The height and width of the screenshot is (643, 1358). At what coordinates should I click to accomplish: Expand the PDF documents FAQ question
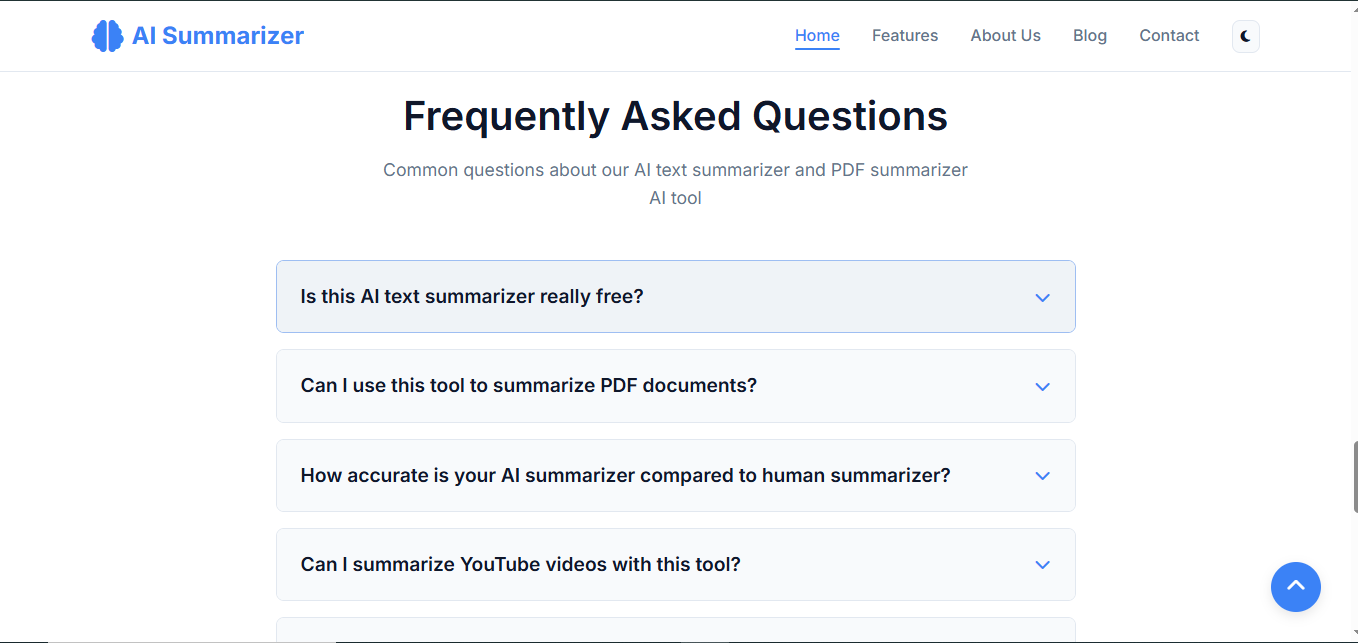pyautogui.click(x=528, y=386)
